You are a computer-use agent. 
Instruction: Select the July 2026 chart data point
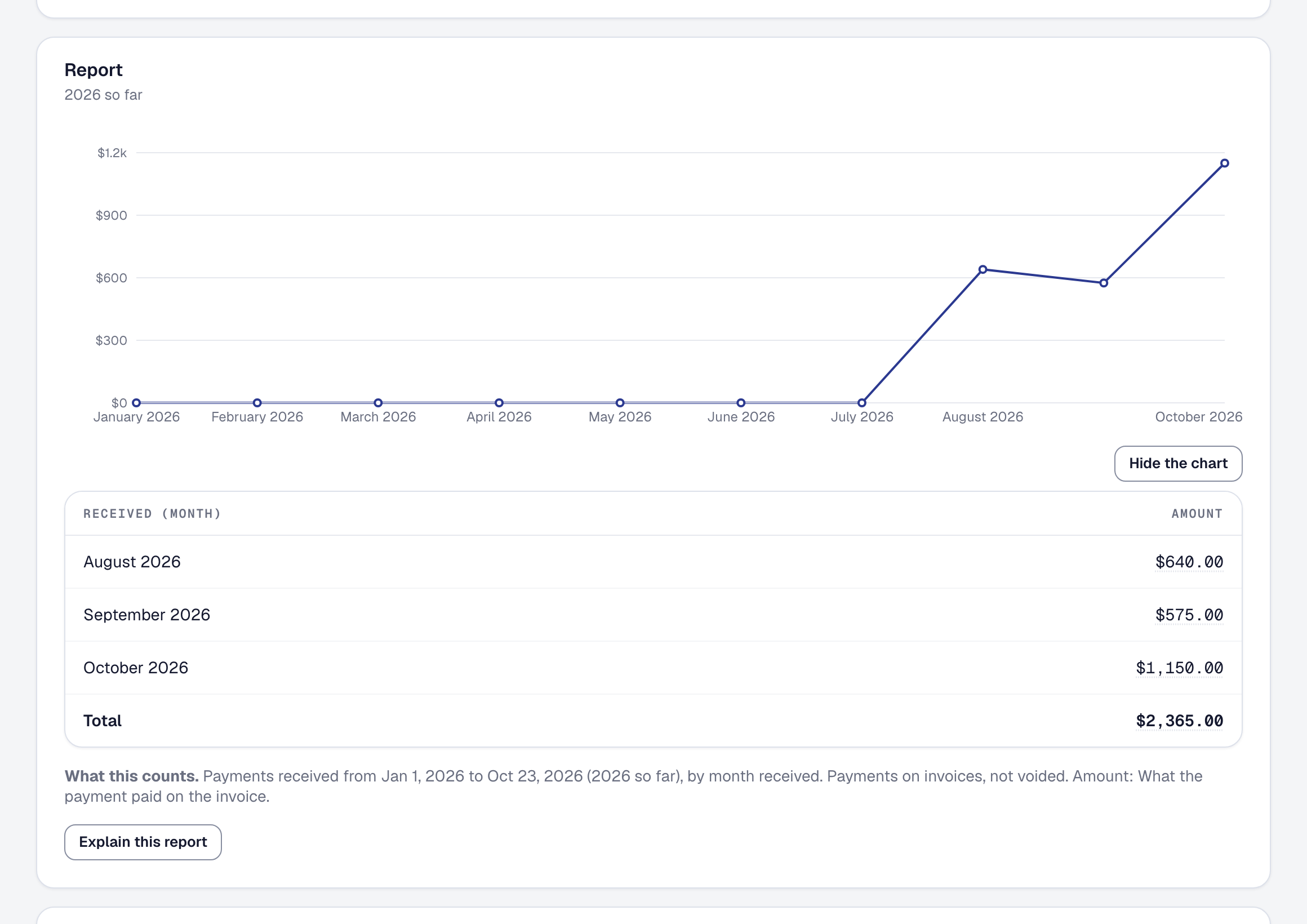click(x=861, y=403)
